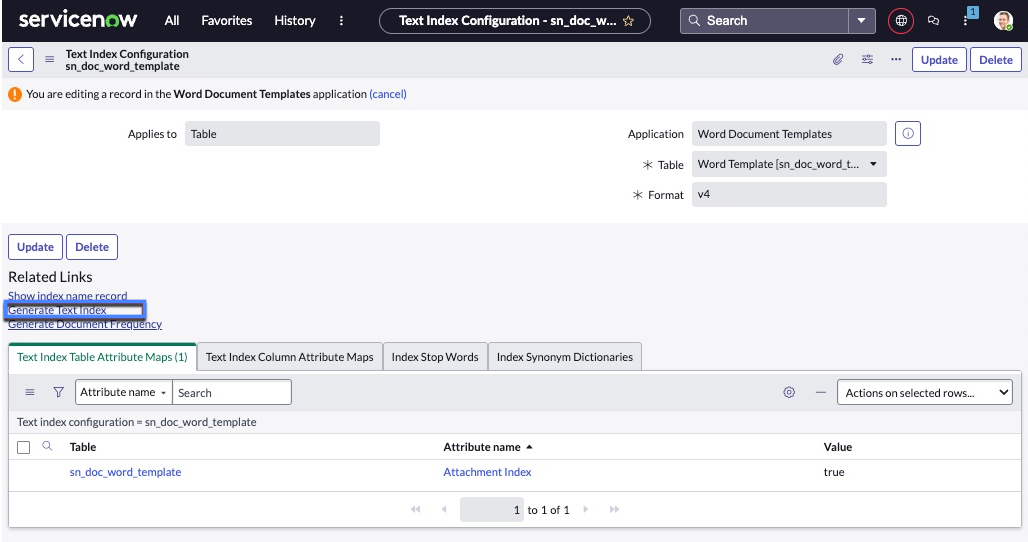Image resolution: width=1028 pixels, height=542 pixels.
Task: Click the true value cell
Action: pos(834,472)
